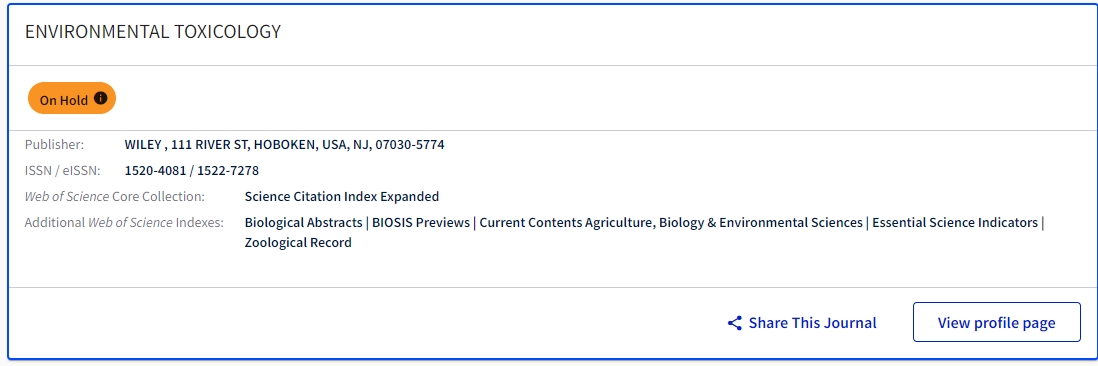Click Science Citation Index Expanded text

[342, 196]
